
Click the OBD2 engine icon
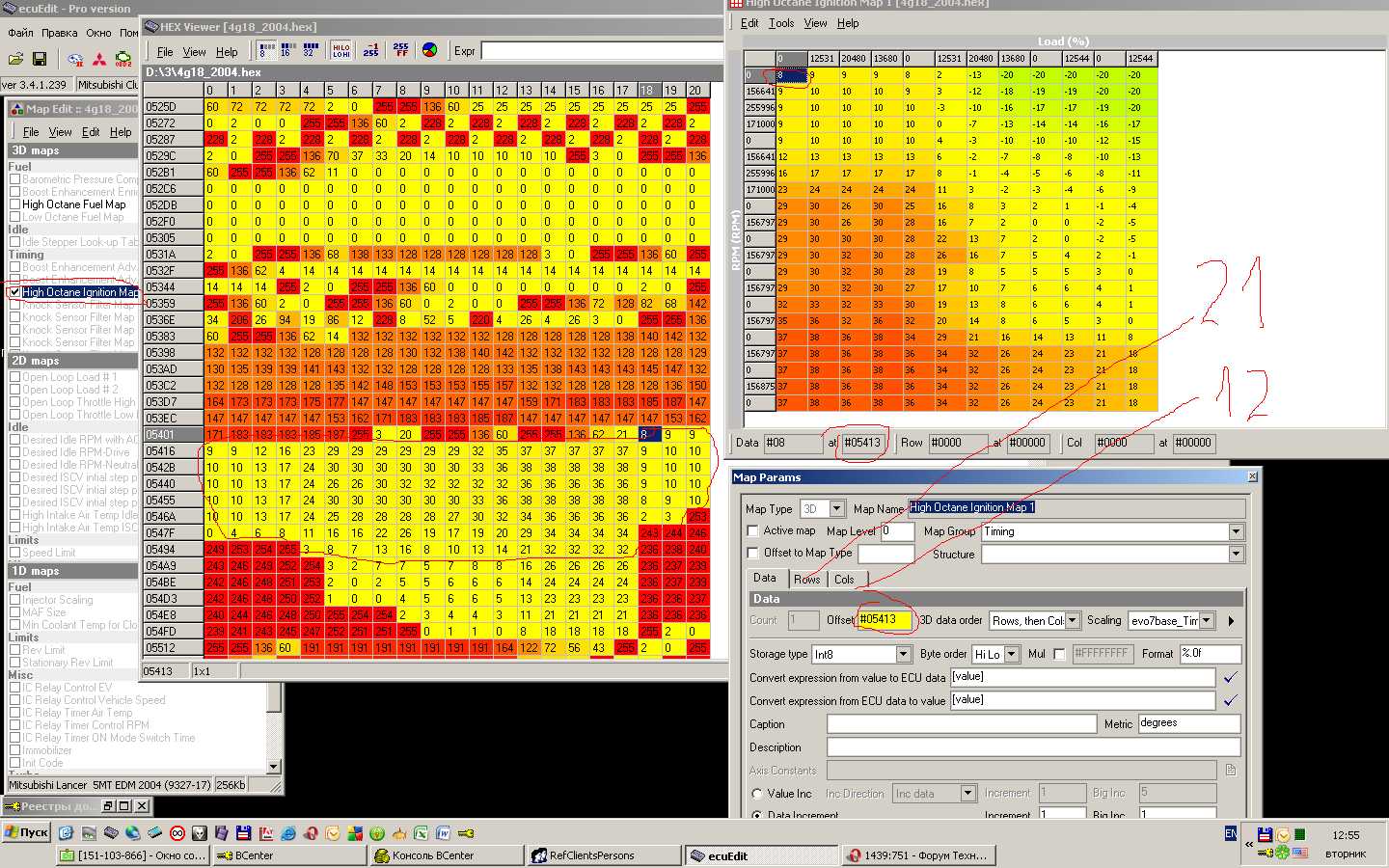(123, 60)
